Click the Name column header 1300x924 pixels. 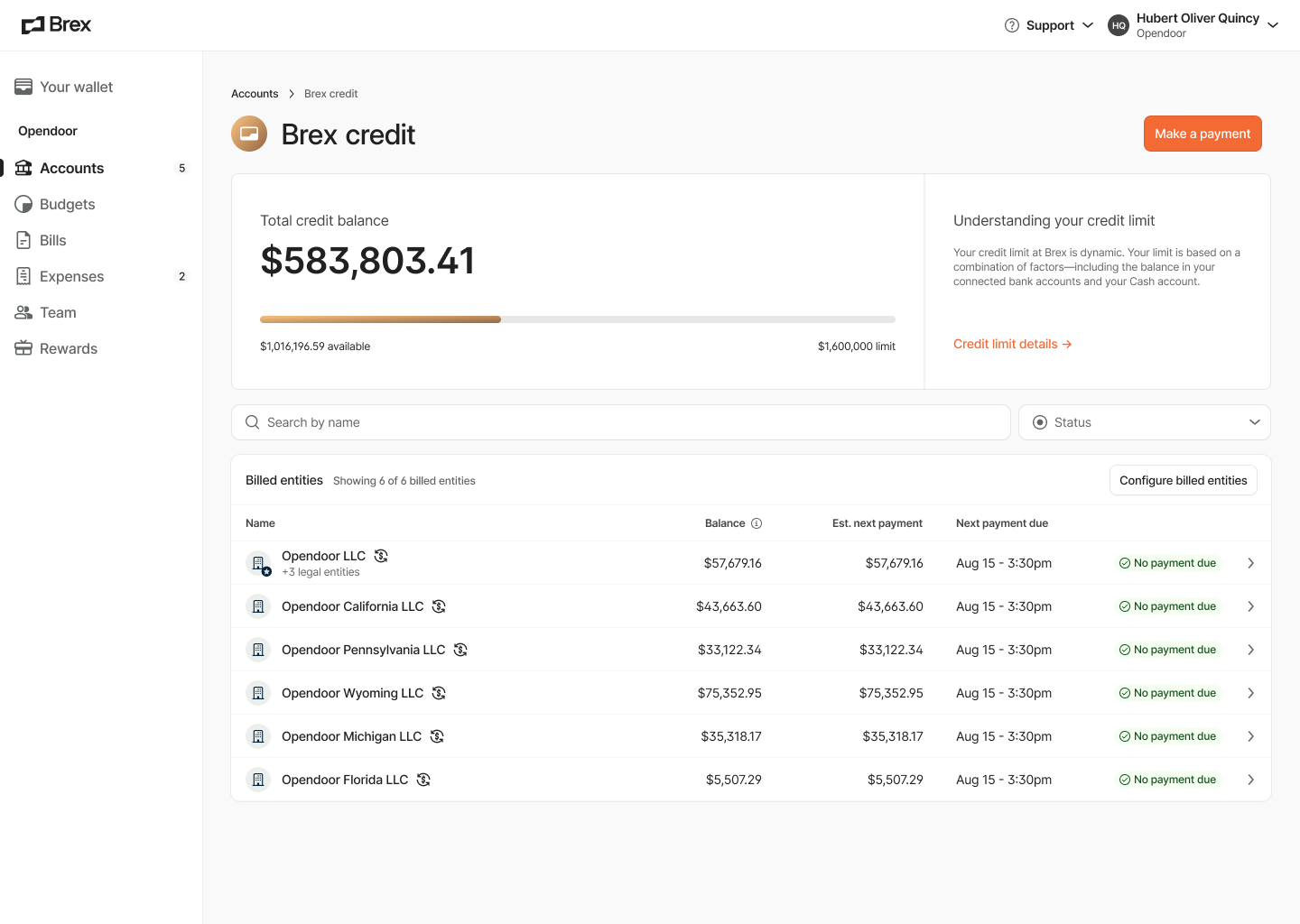point(260,523)
